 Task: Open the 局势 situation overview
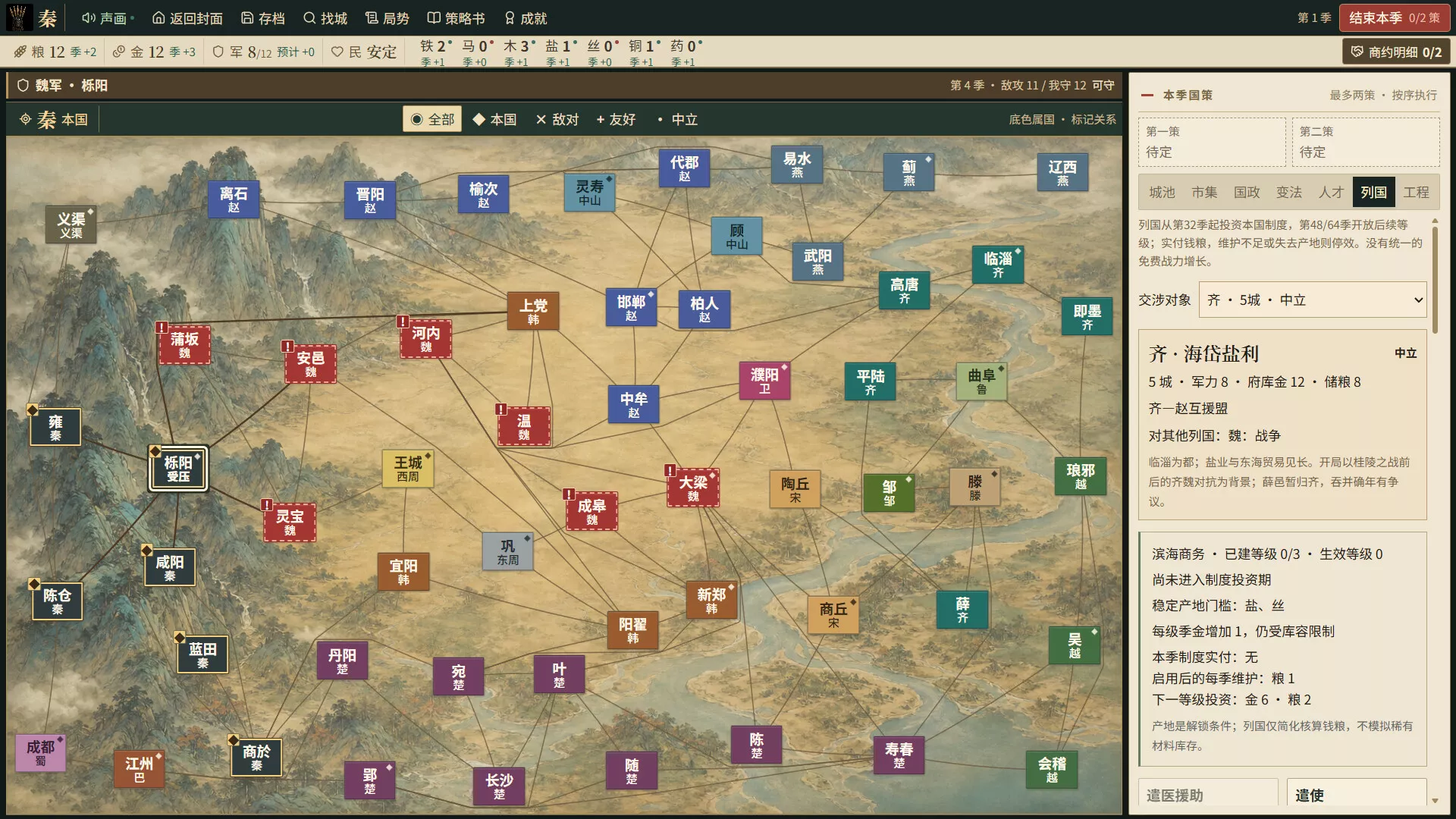tap(388, 18)
